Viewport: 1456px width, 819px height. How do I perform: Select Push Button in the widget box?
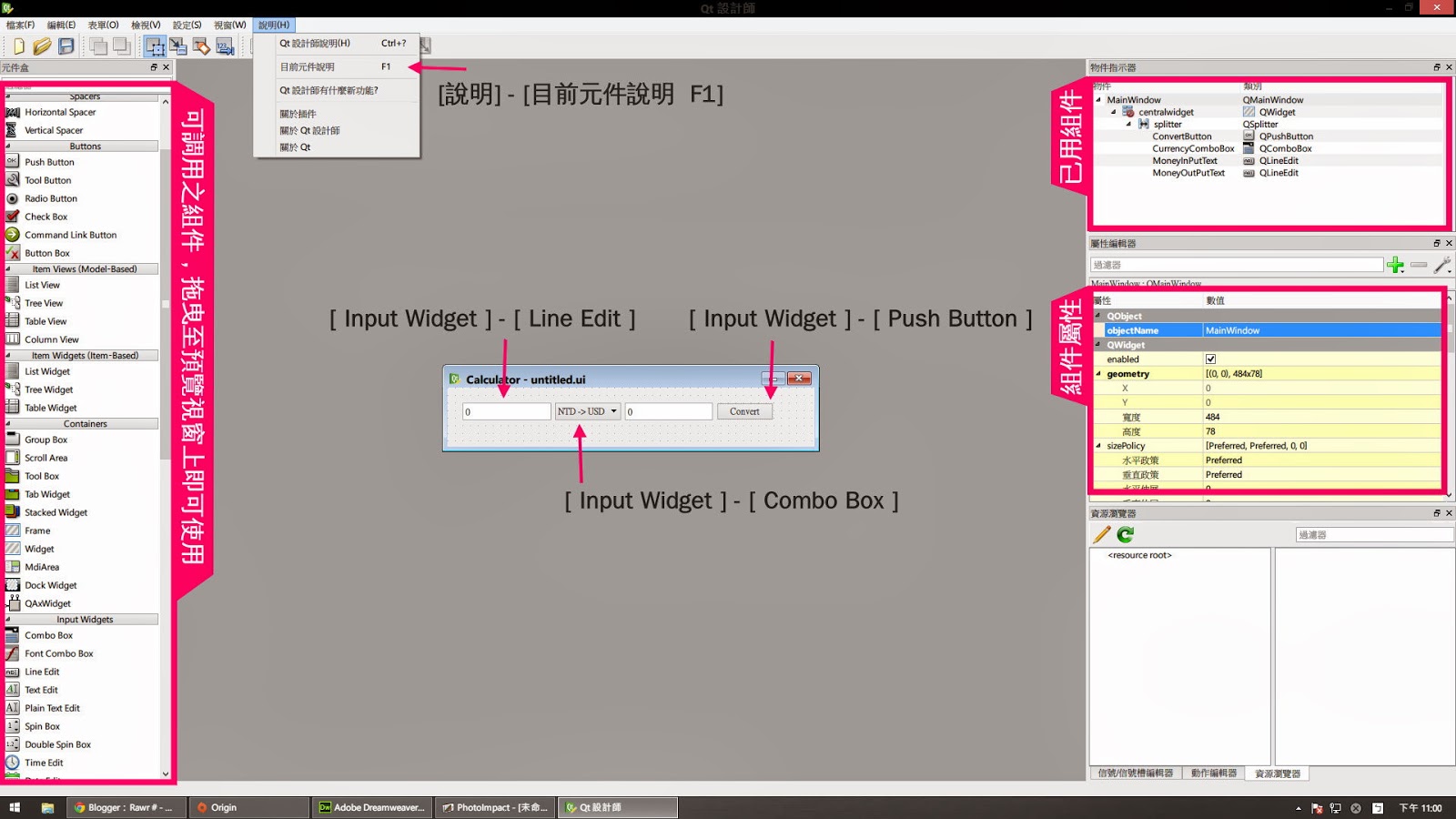(49, 162)
